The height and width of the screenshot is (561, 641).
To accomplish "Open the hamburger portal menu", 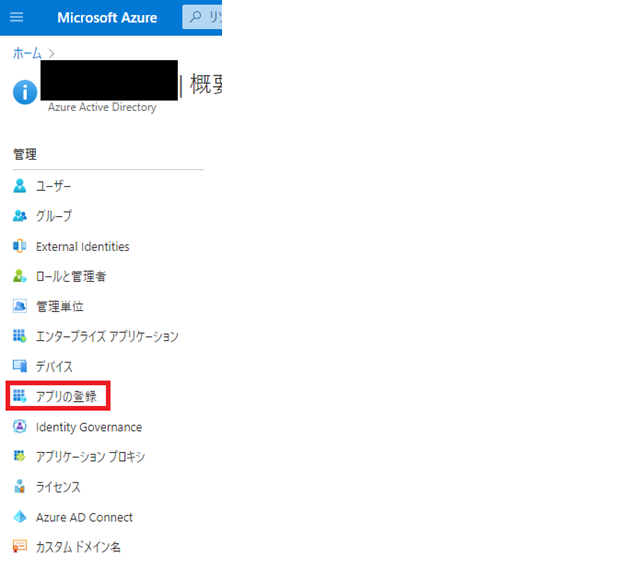I will (16, 18).
